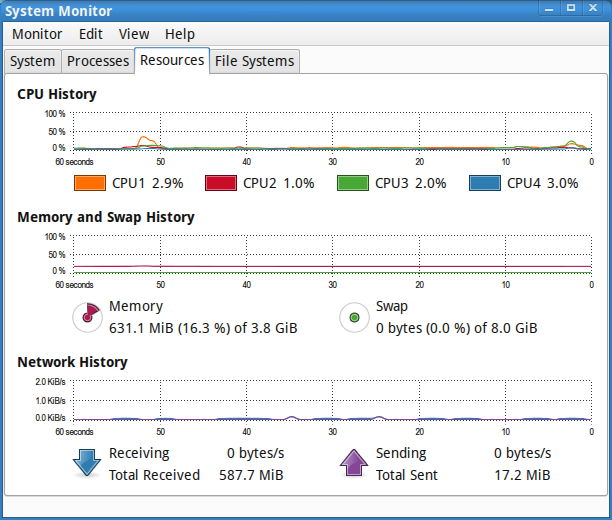Change the CPU3 green color swatch
The height and width of the screenshot is (520, 612).
click(x=352, y=183)
